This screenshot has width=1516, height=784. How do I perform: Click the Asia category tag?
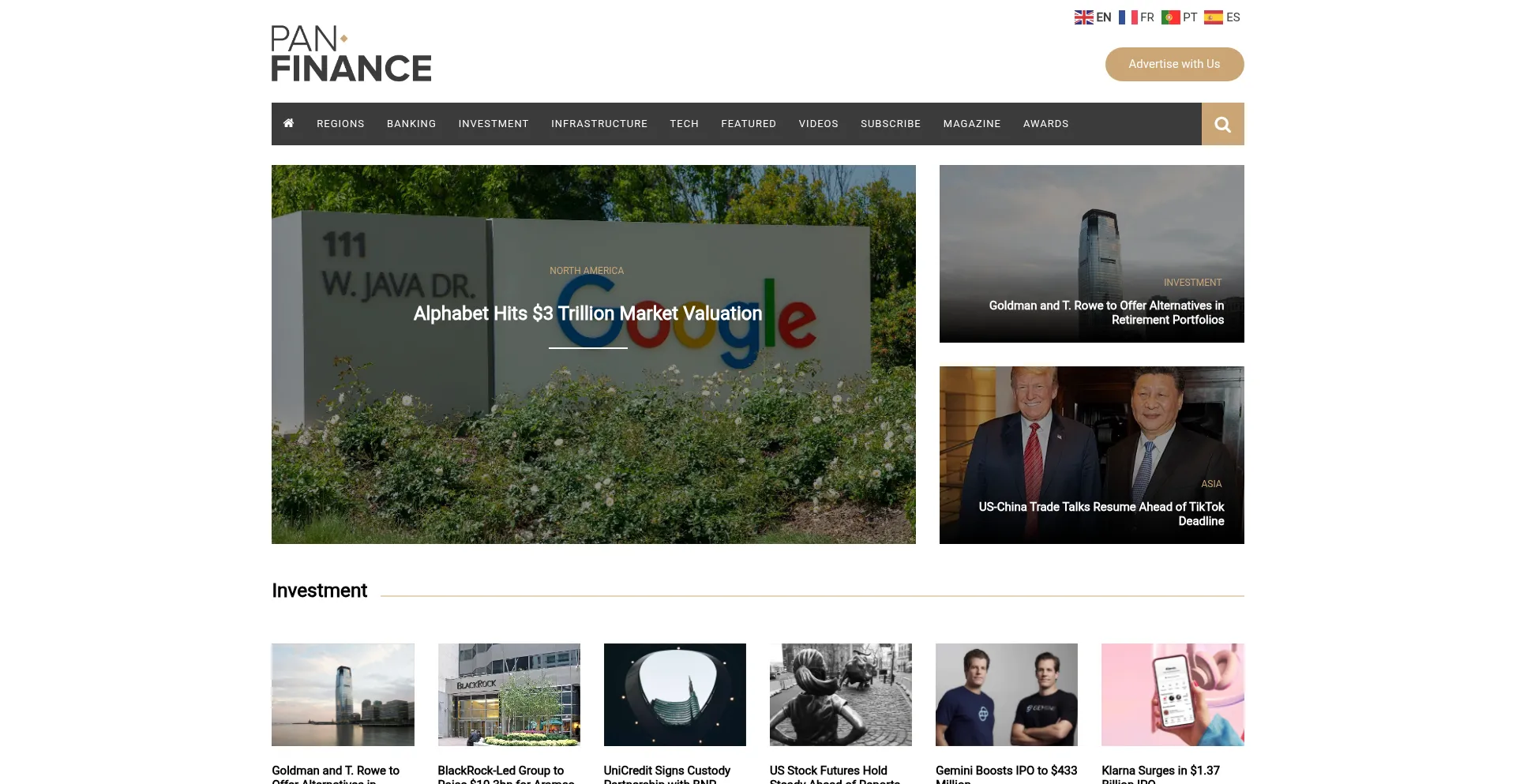point(1211,484)
